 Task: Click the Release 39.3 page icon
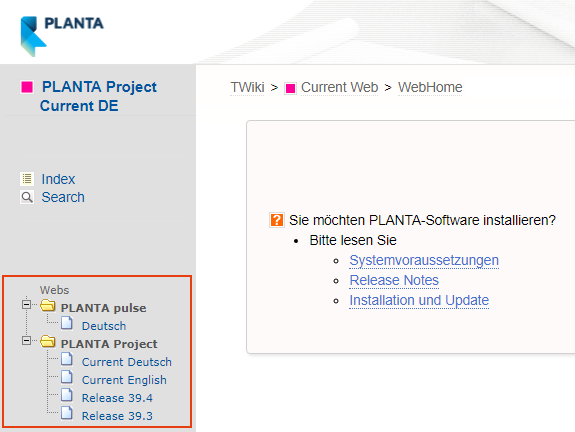point(67,413)
